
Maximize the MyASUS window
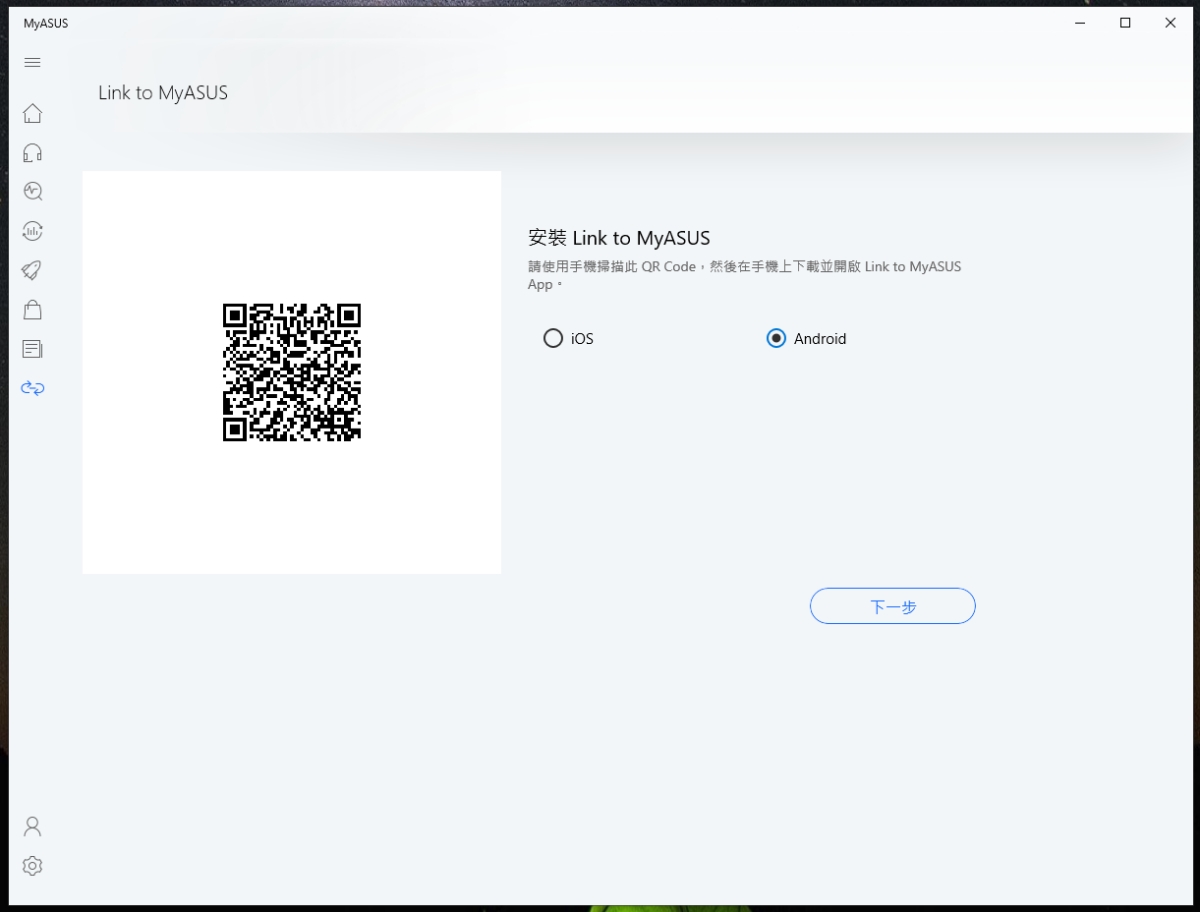pyautogui.click(x=1125, y=23)
